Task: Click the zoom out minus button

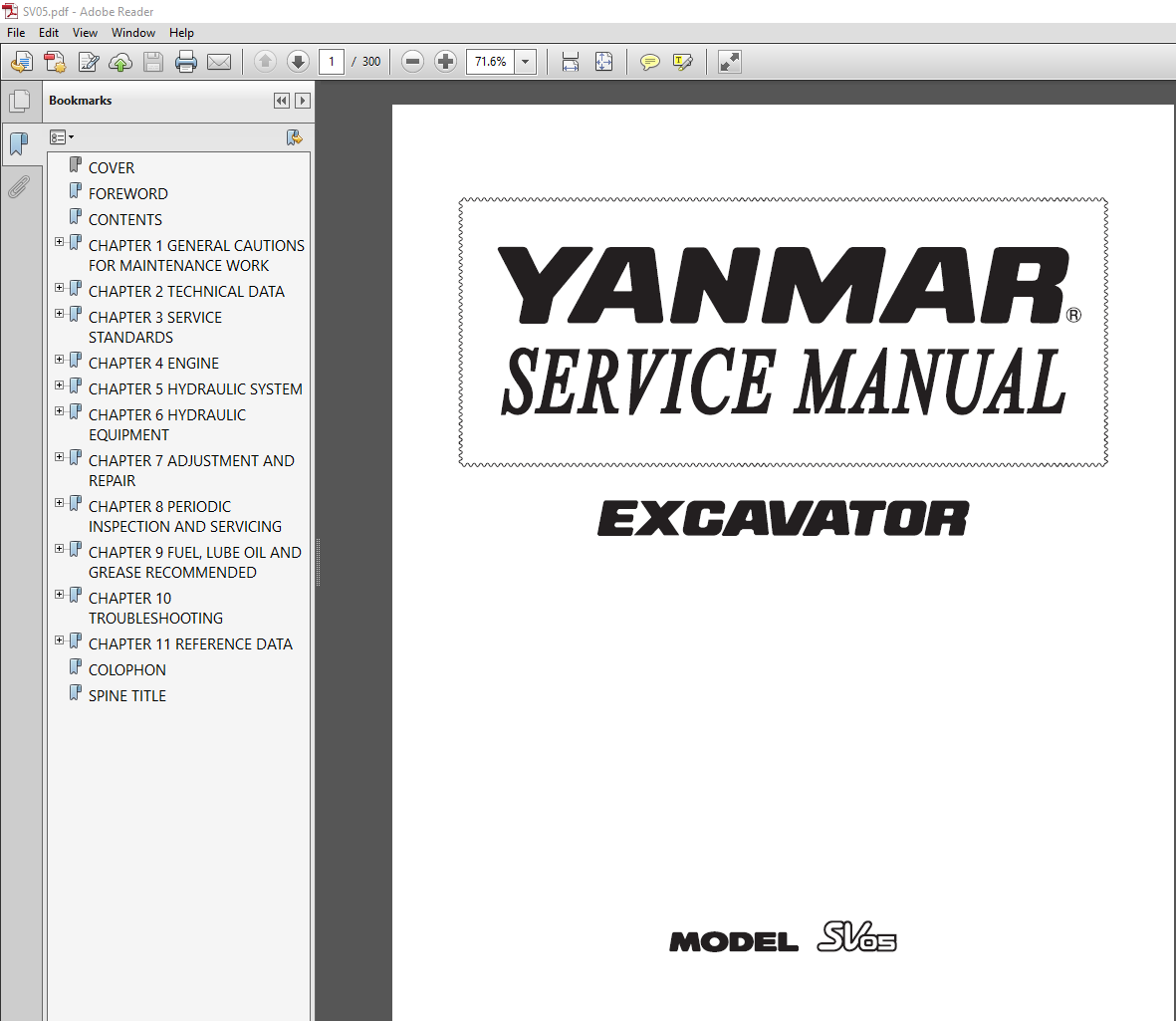Action: click(x=412, y=62)
